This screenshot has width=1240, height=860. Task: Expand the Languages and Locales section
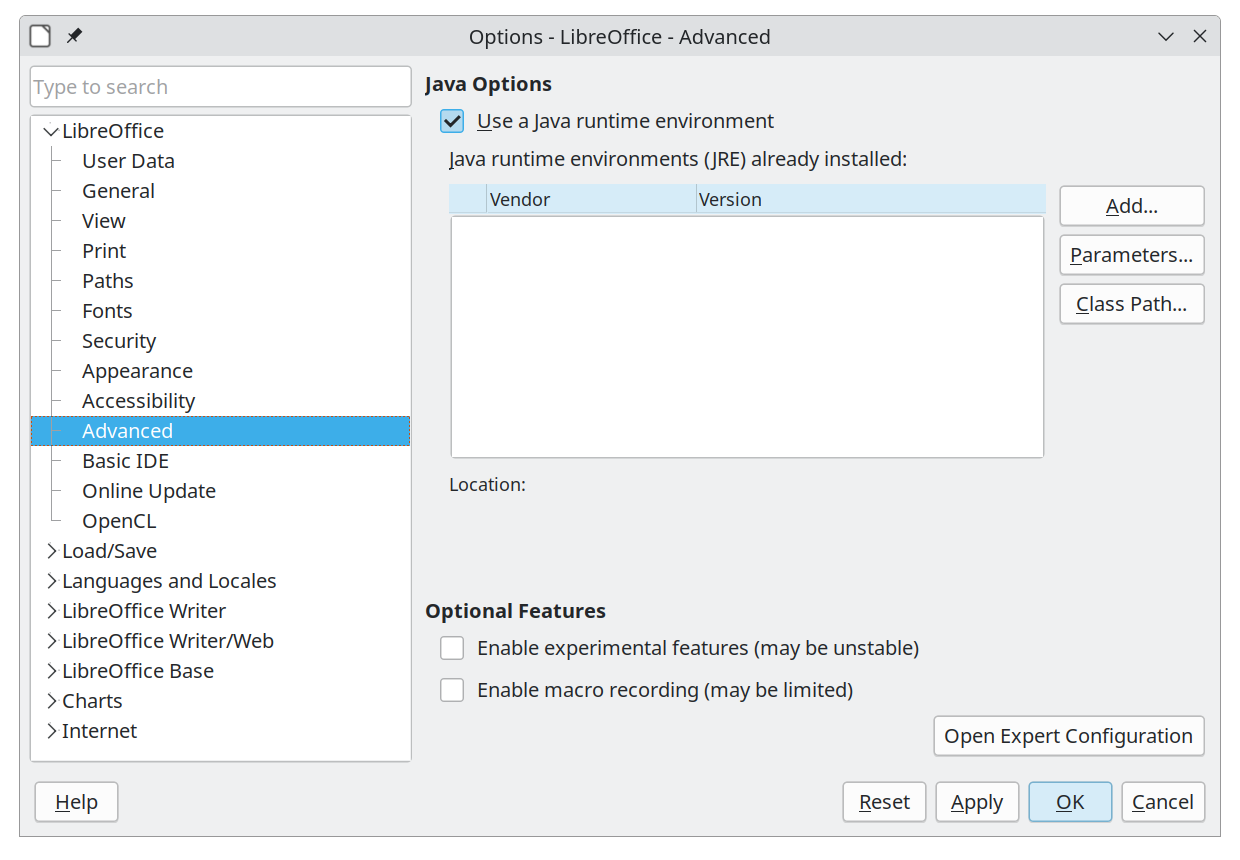(51, 580)
